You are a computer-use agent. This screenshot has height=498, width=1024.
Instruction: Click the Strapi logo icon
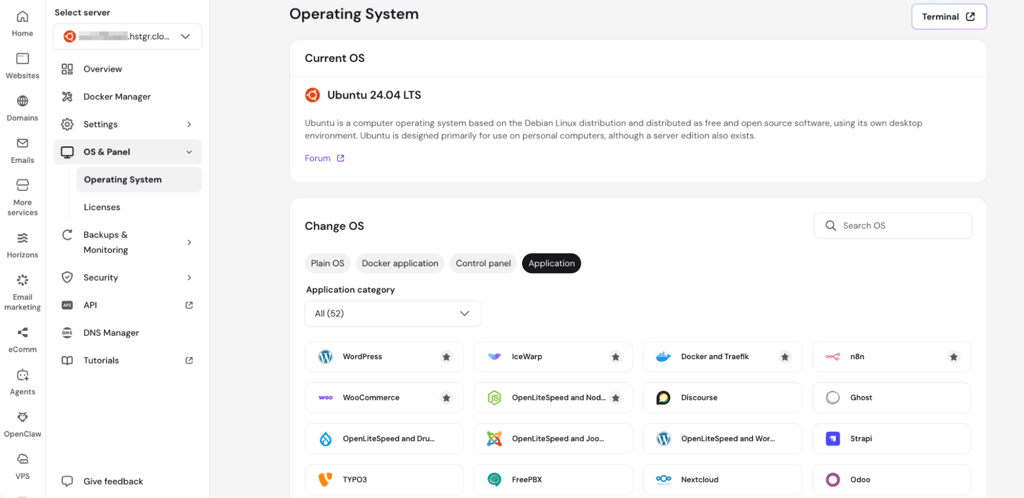[833, 439]
